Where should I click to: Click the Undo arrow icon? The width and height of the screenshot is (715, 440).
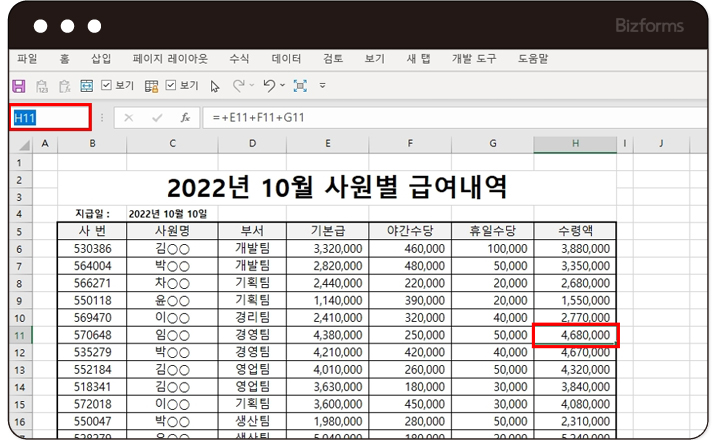click(x=269, y=86)
